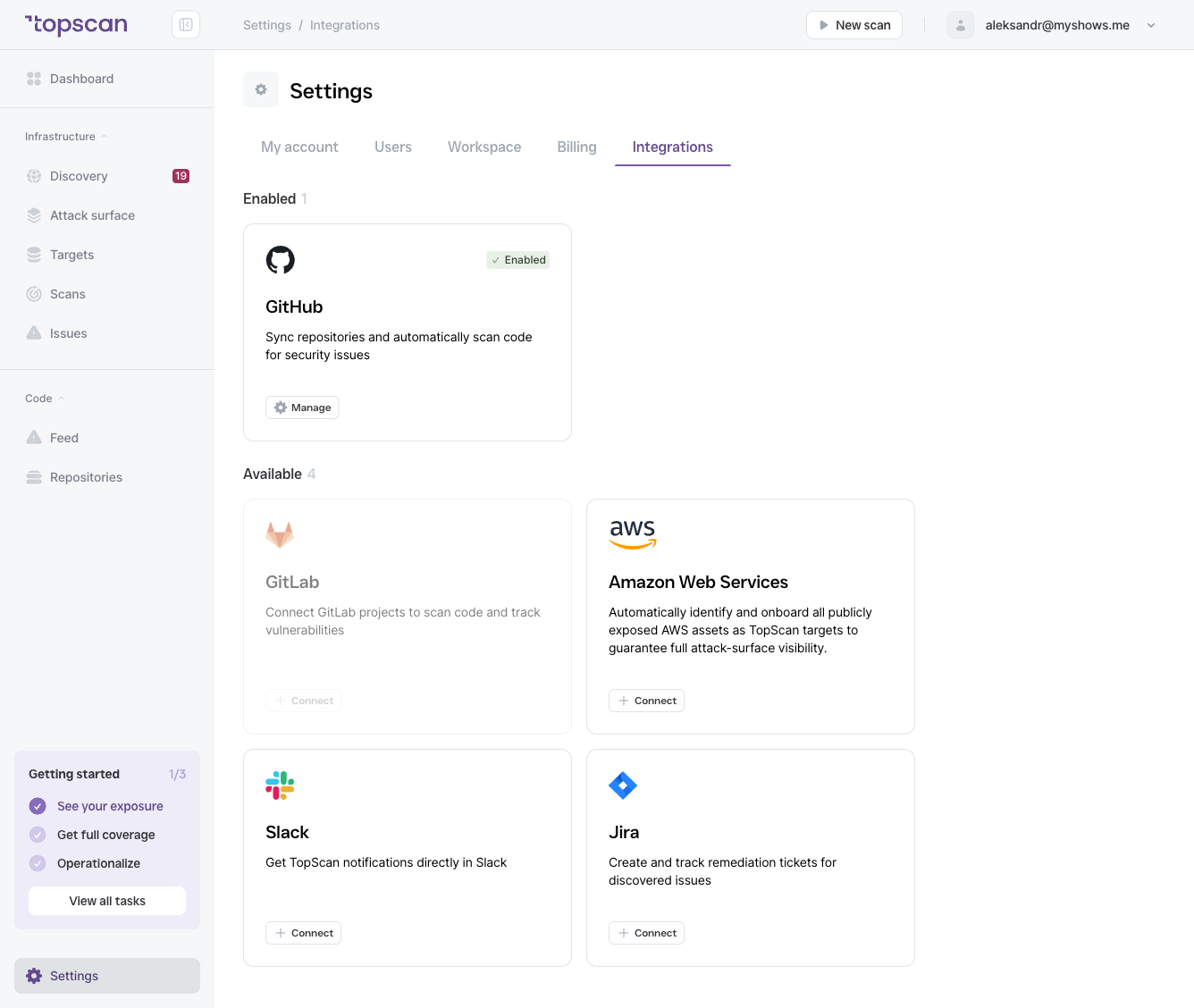Click Settings breadcrumb link
This screenshot has width=1194, height=1008.
pos(267,25)
